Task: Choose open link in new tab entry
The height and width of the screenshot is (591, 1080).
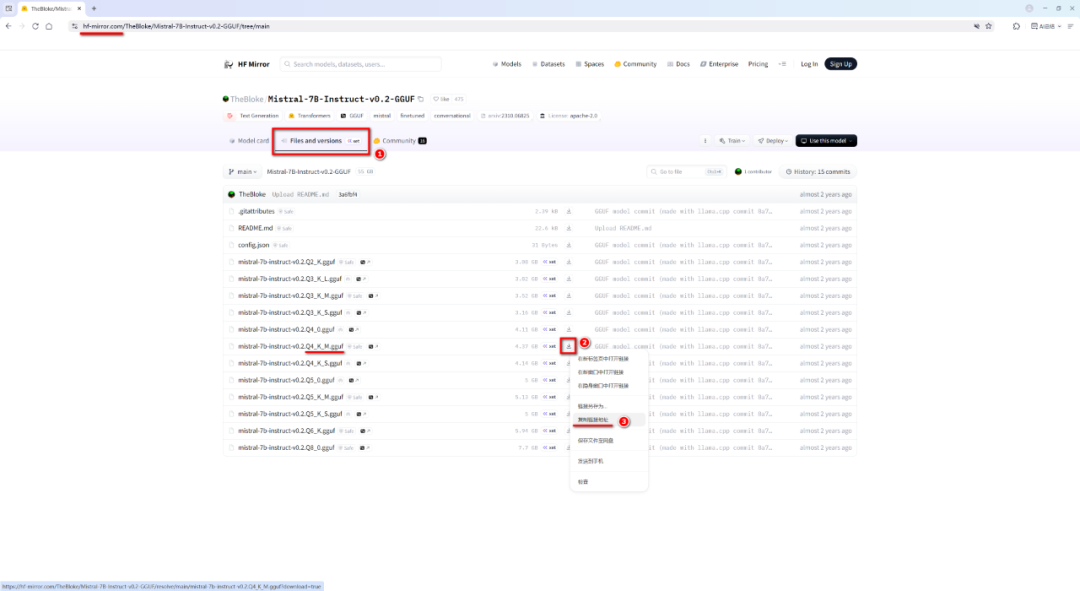Action: tap(603, 359)
